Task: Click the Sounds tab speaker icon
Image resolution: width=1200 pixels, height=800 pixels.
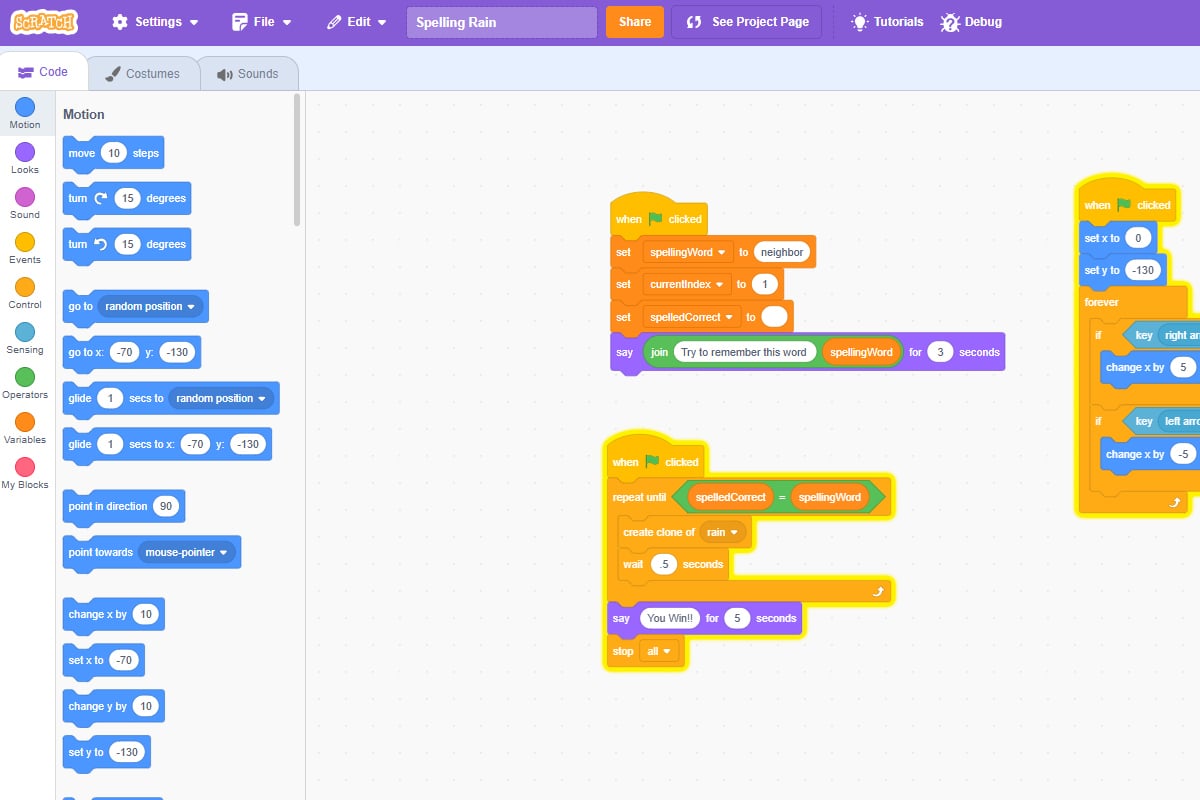Action: pyautogui.click(x=225, y=74)
